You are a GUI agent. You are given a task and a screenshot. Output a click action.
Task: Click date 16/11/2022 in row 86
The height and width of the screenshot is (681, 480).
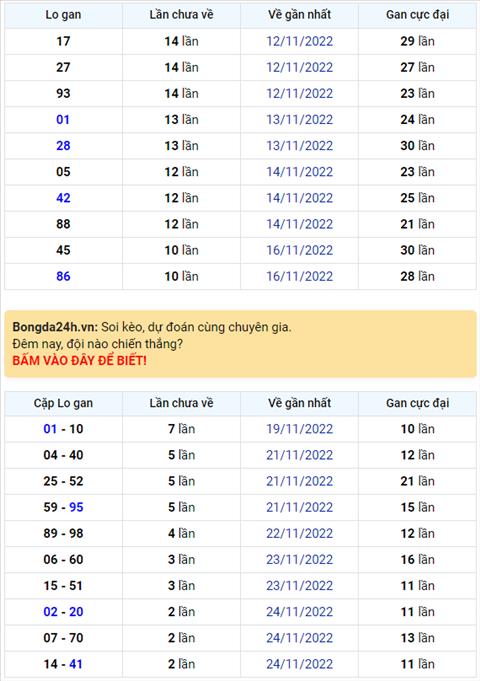click(x=300, y=276)
